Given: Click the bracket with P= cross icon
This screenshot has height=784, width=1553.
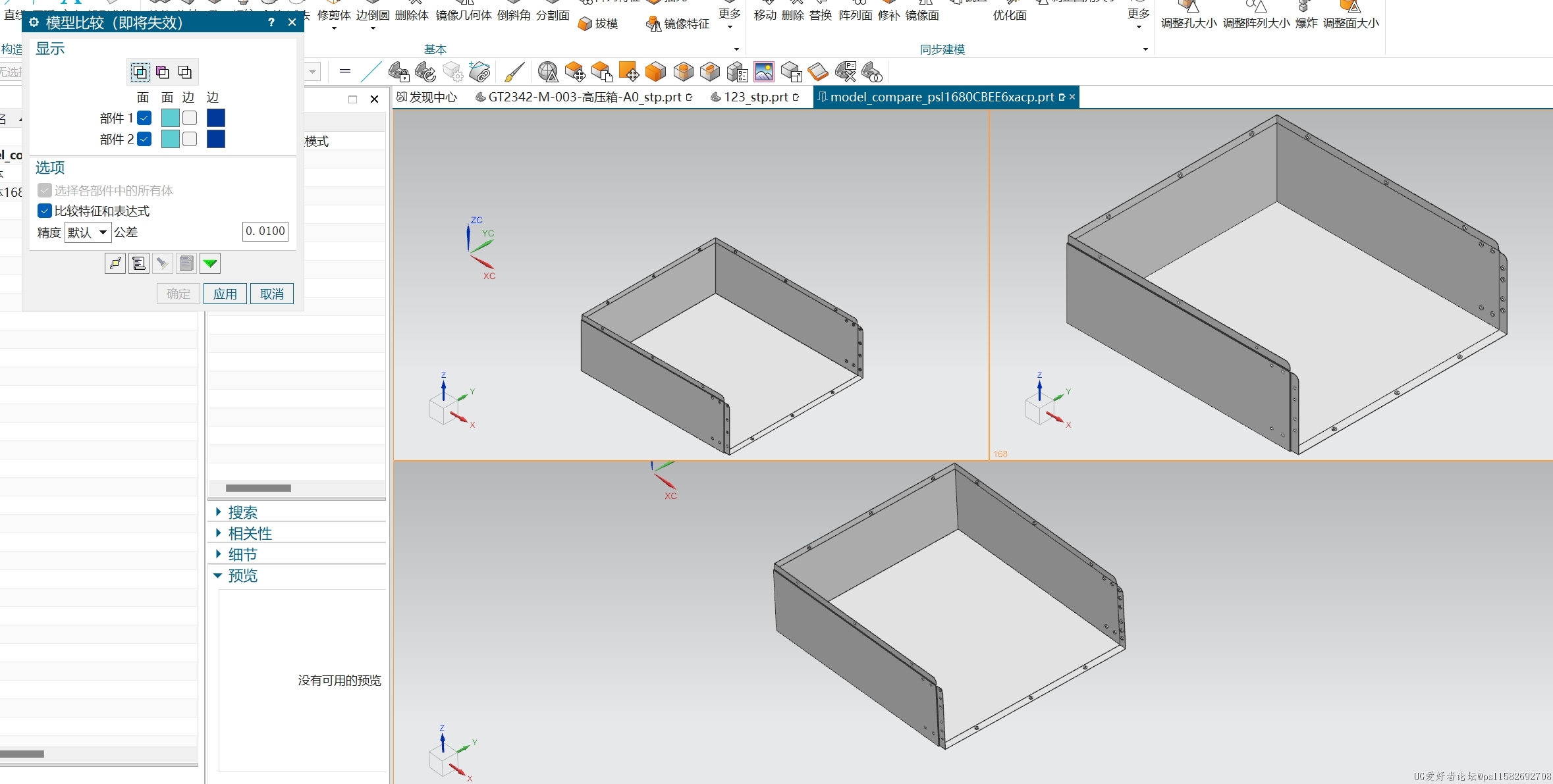Looking at the screenshot, I should [x=845, y=71].
